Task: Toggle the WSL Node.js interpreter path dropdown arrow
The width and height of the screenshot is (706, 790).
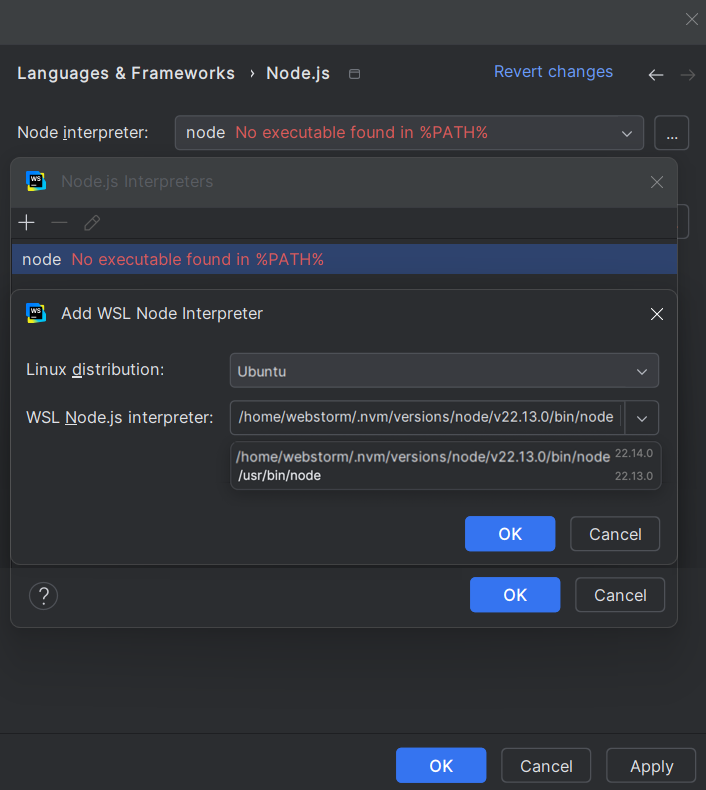Action: point(642,418)
